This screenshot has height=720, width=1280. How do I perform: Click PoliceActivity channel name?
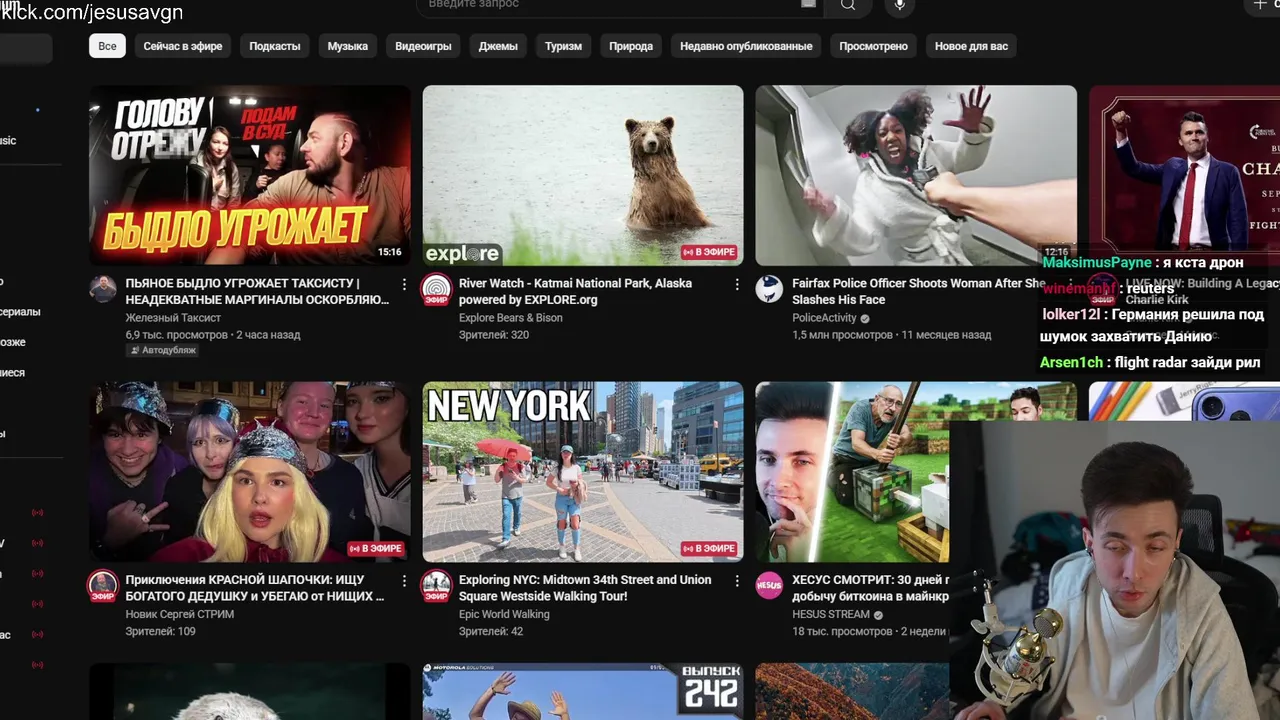(825, 318)
